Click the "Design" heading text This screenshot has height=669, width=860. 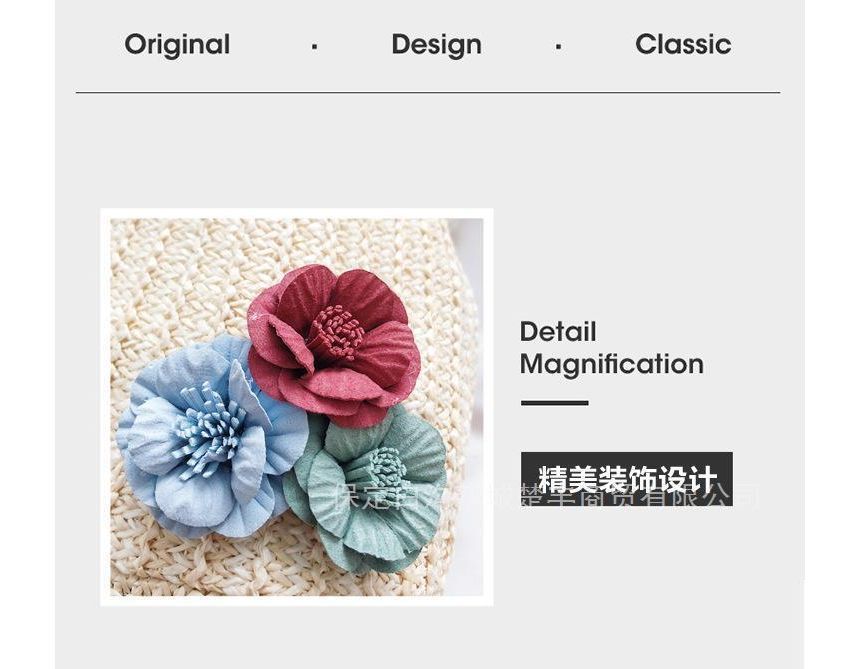coord(437,45)
